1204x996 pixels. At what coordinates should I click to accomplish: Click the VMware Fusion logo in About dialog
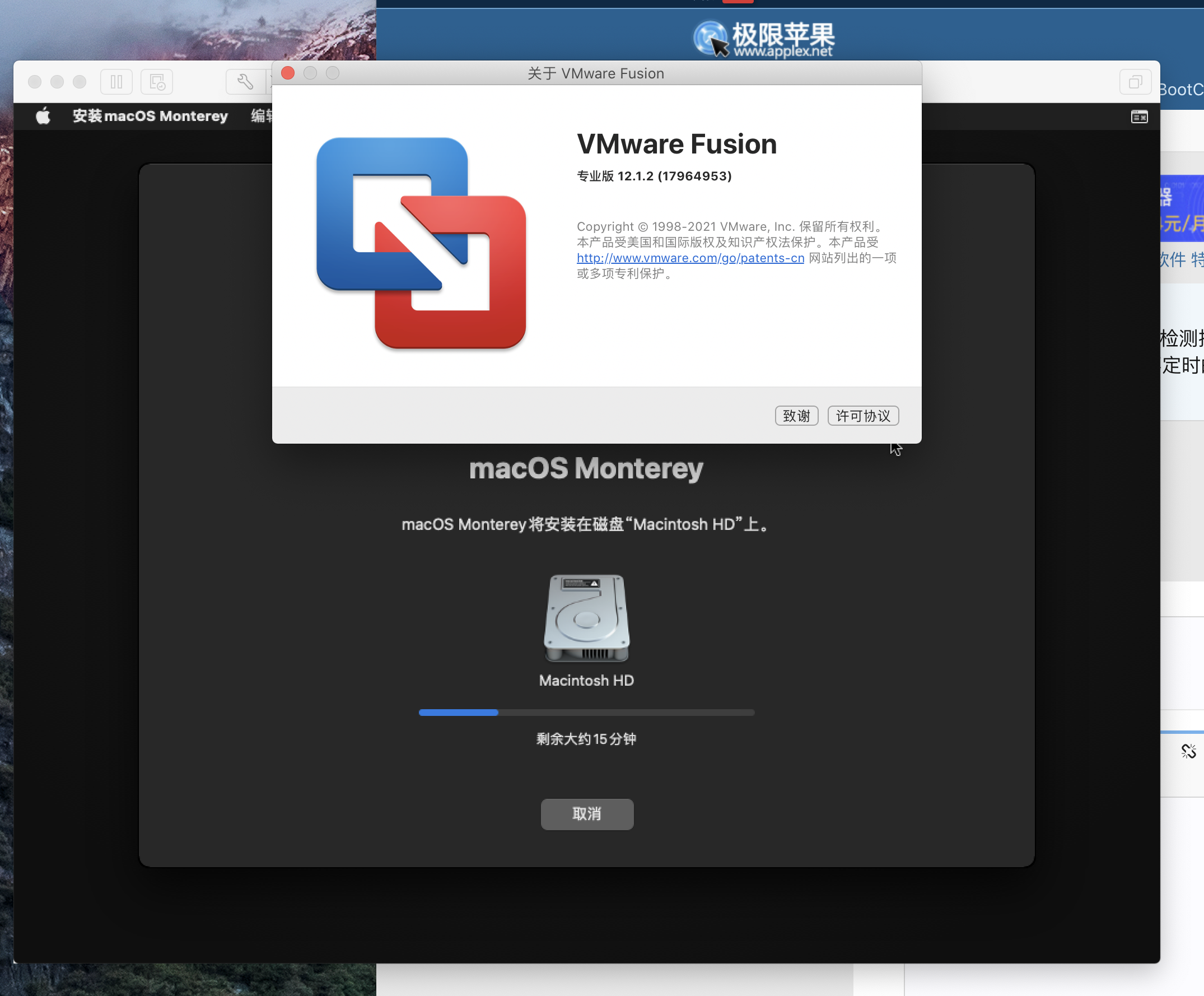tap(421, 243)
